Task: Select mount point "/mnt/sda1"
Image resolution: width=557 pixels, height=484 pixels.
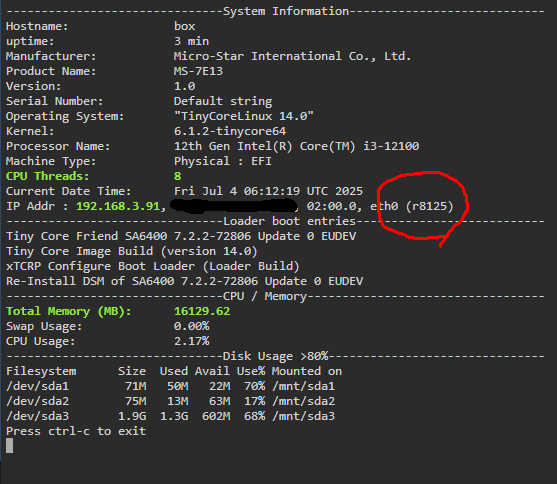Action: (x=303, y=386)
